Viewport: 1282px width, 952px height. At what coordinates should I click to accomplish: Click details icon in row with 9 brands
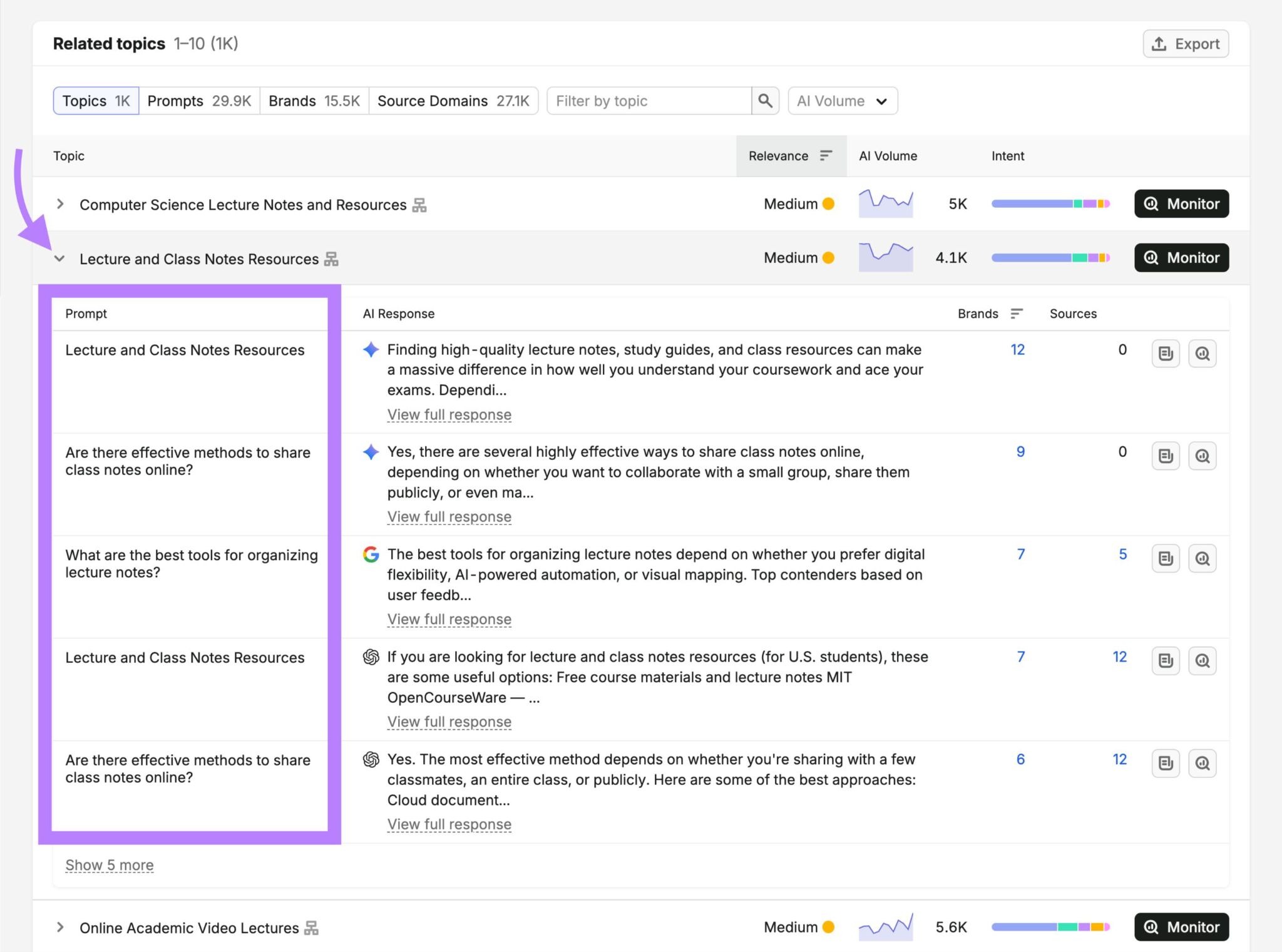(1166, 456)
